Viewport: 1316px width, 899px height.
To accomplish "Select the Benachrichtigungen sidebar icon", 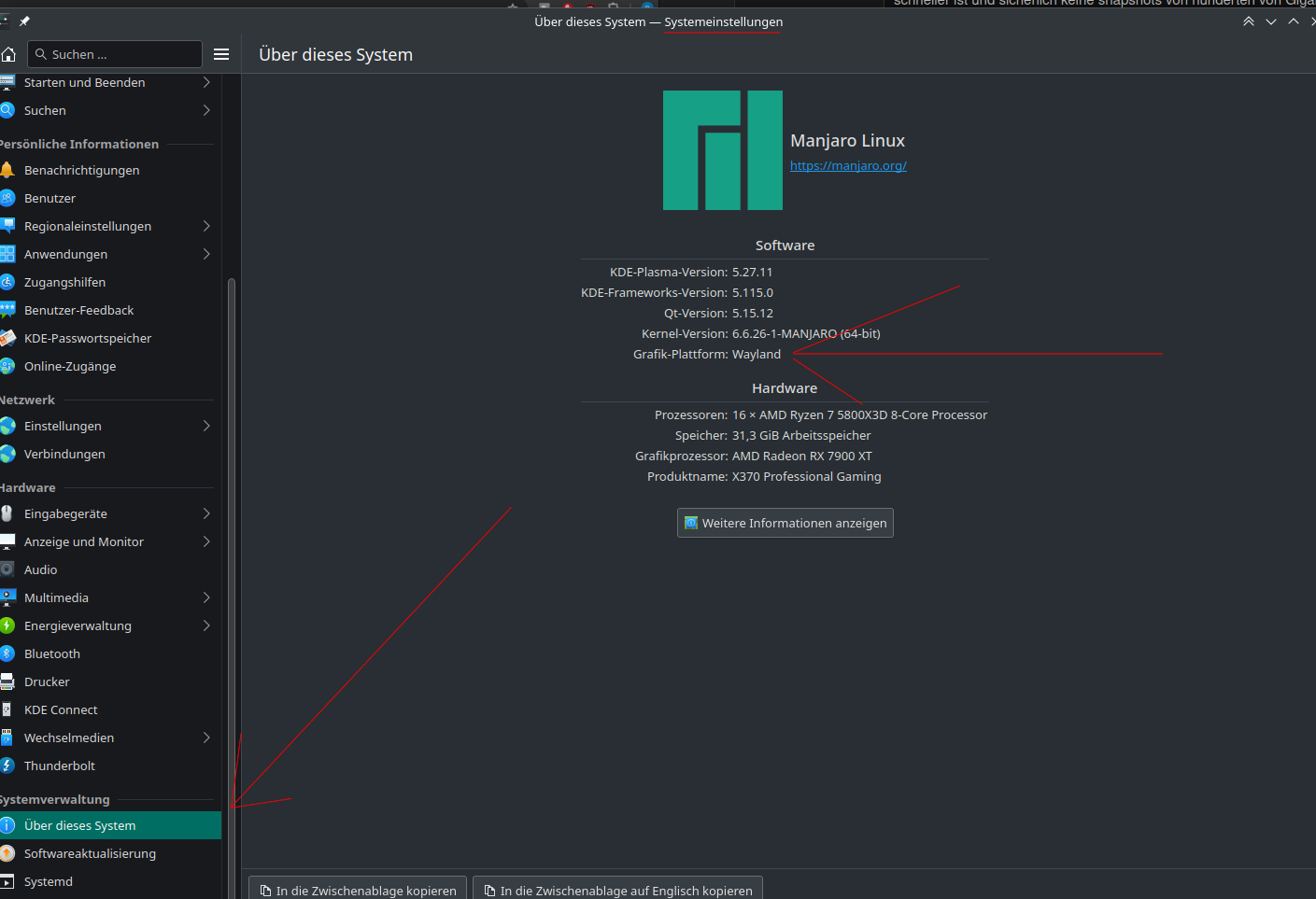I will tap(7, 170).
